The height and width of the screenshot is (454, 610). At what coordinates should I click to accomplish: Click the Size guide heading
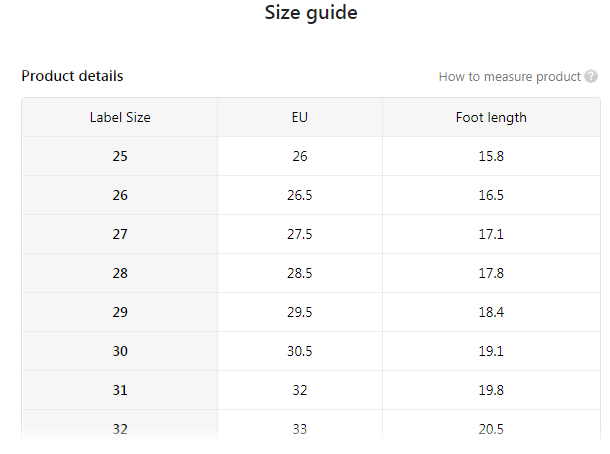click(x=311, y=13)
